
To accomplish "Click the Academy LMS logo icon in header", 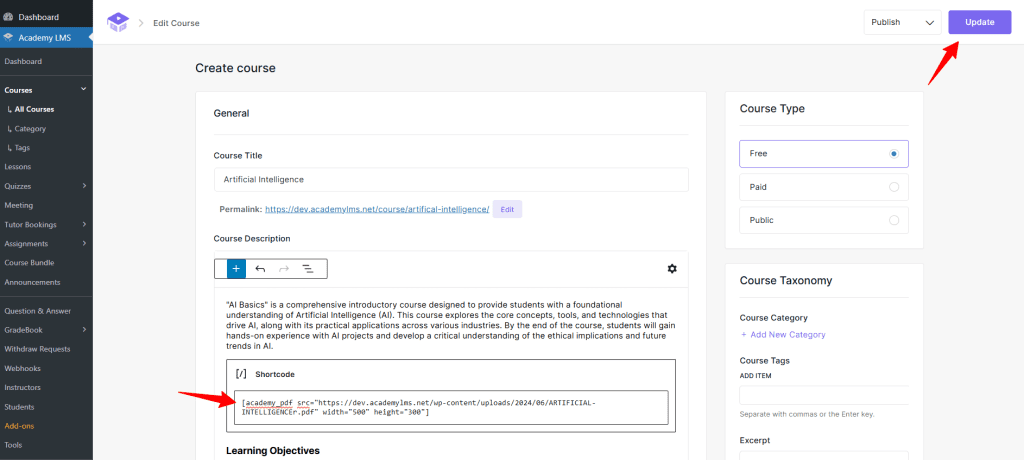I will tap(118, 22).
